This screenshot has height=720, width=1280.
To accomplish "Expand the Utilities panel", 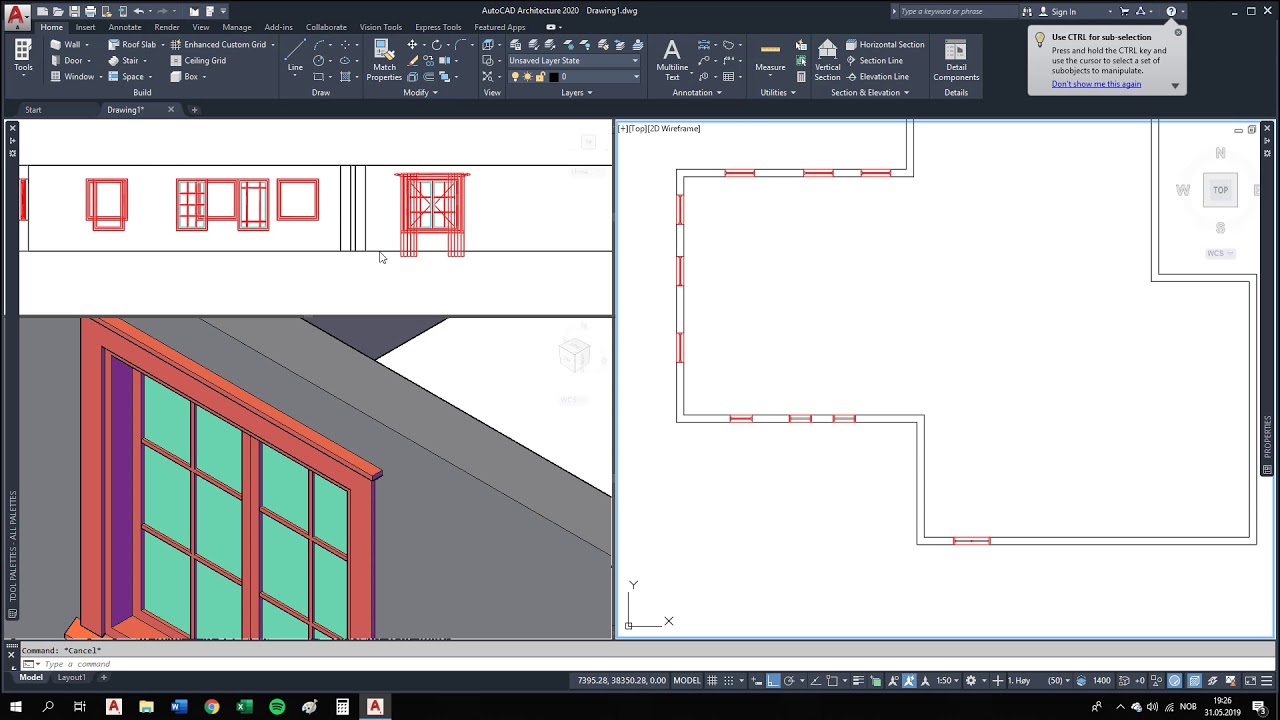I will pos(778,92).
